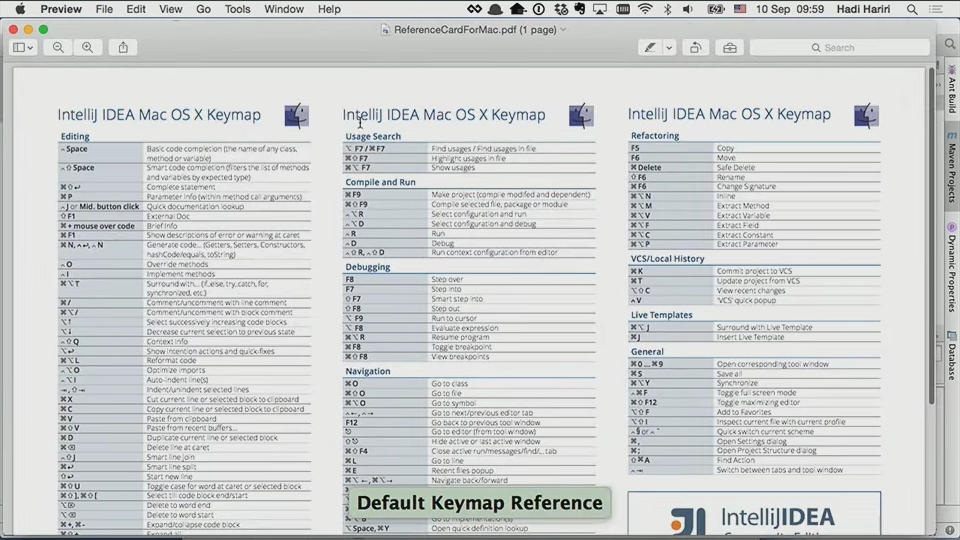Open Spotlight search in the menu bar
The image size is (960, 540).
coord(912,9)
